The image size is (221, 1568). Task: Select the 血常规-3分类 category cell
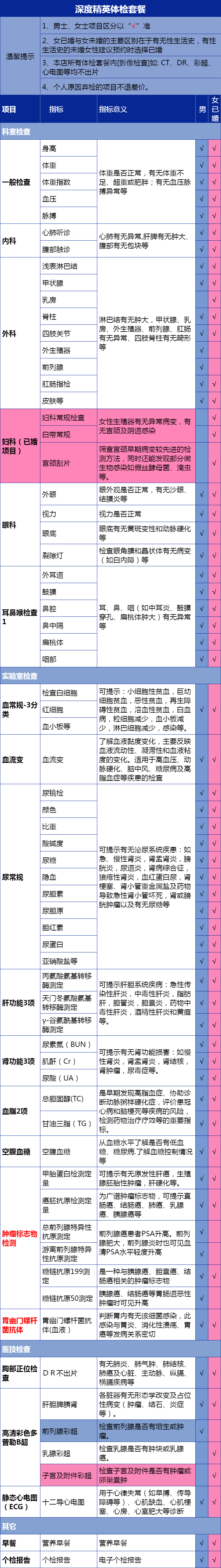[x=20, y=709]
